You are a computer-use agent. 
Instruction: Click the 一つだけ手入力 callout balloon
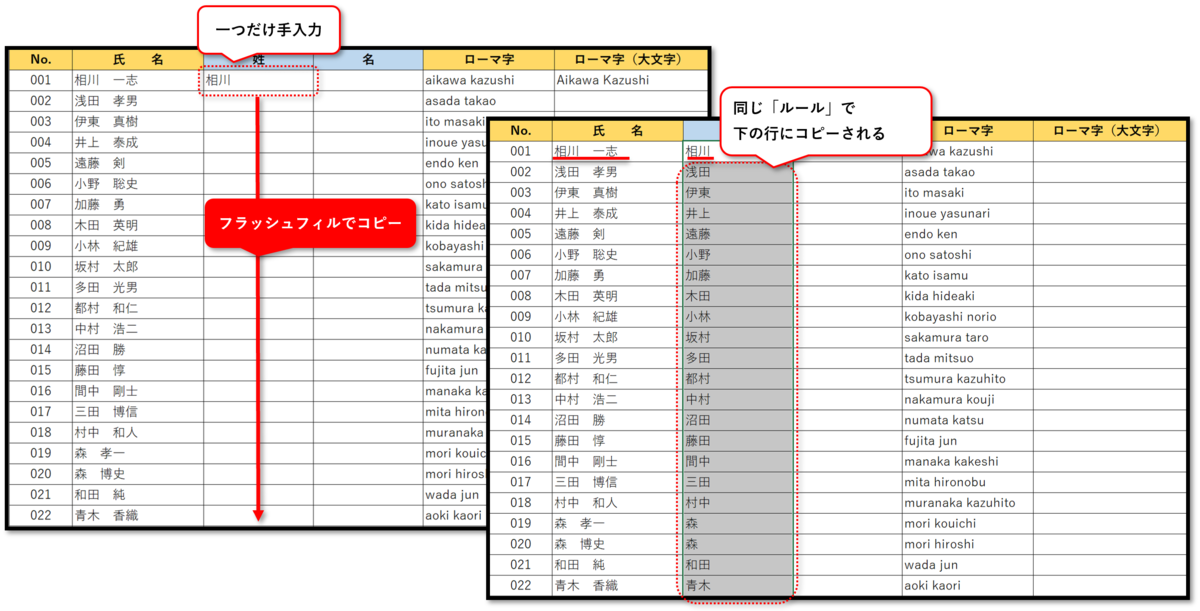pyautogui.click(x=270, y=30)
